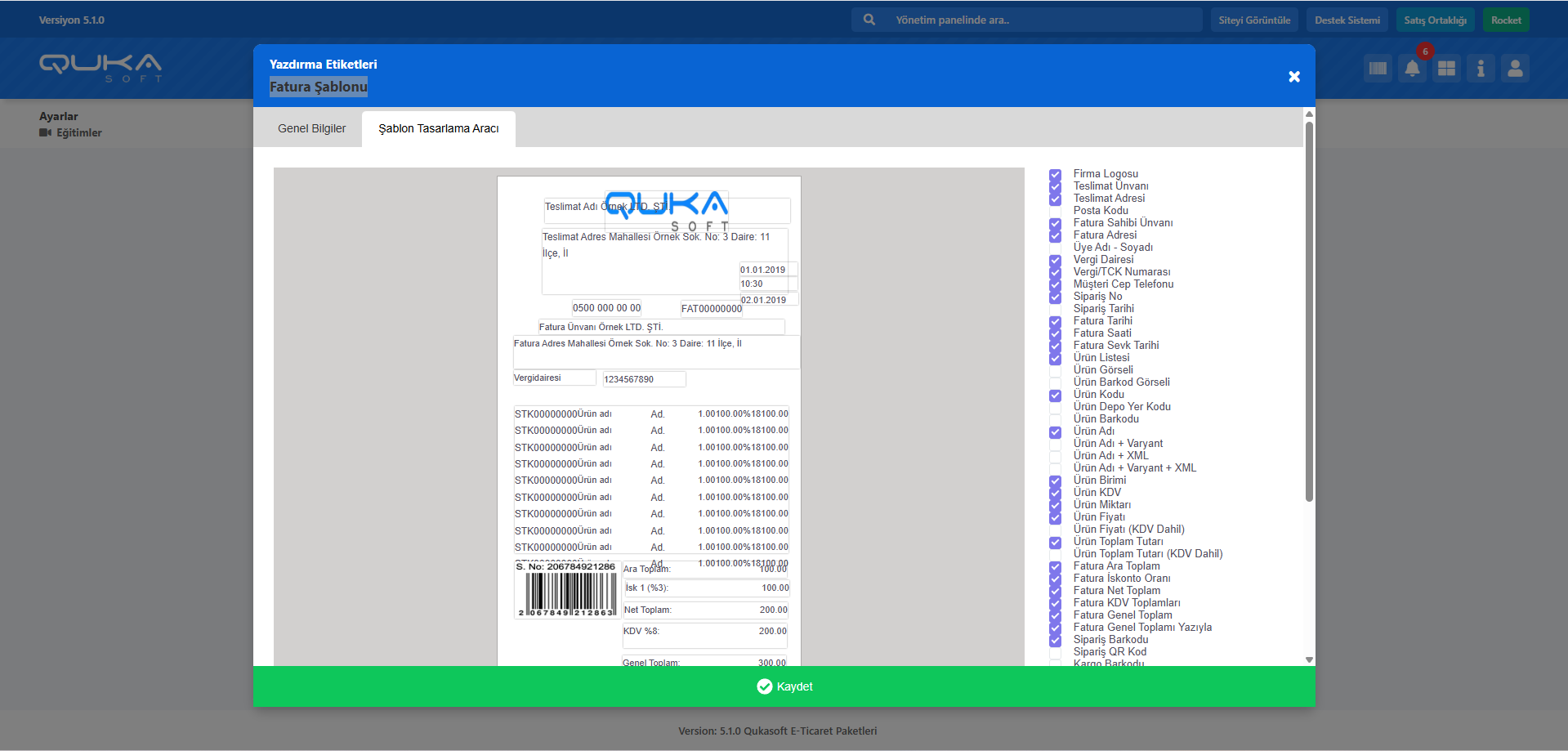This screenshot has height=751, width=1568.
Task: Select the Şablon Tasarlama Aracı tab
Action: point(439,128)
